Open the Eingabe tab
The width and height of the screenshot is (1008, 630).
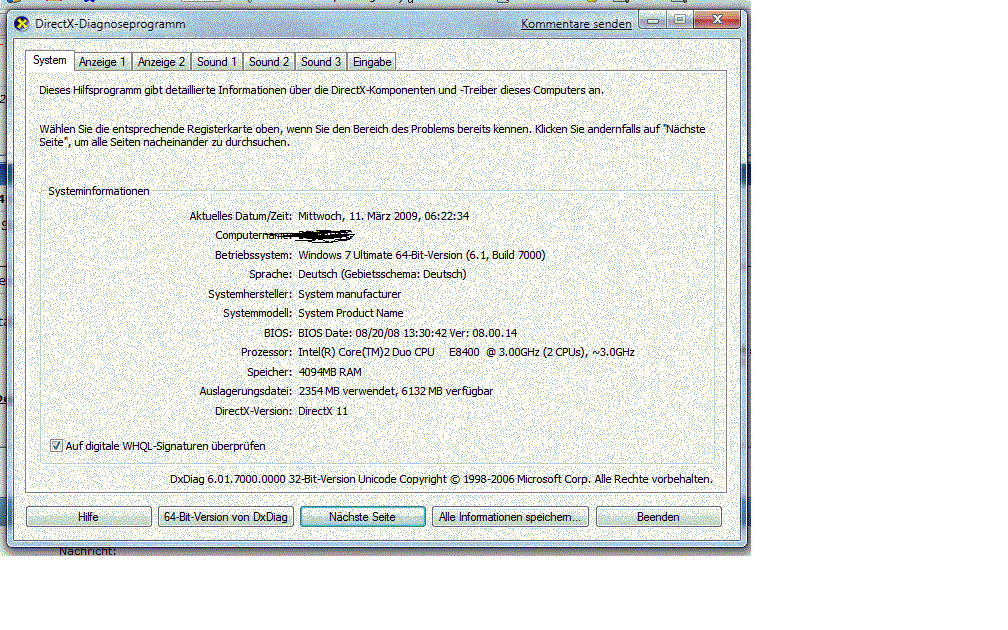[372, 62]
